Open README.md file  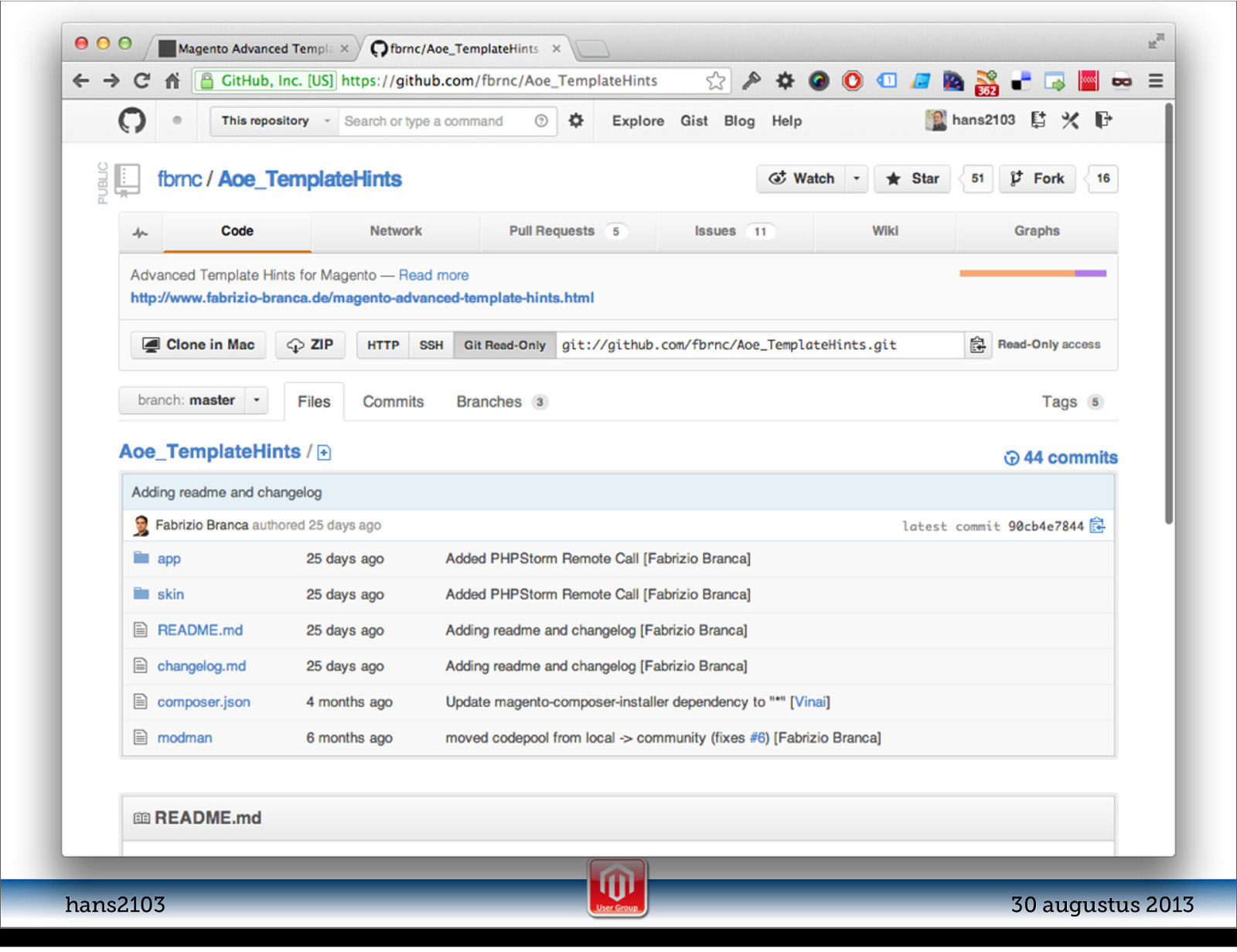[200, 630]
